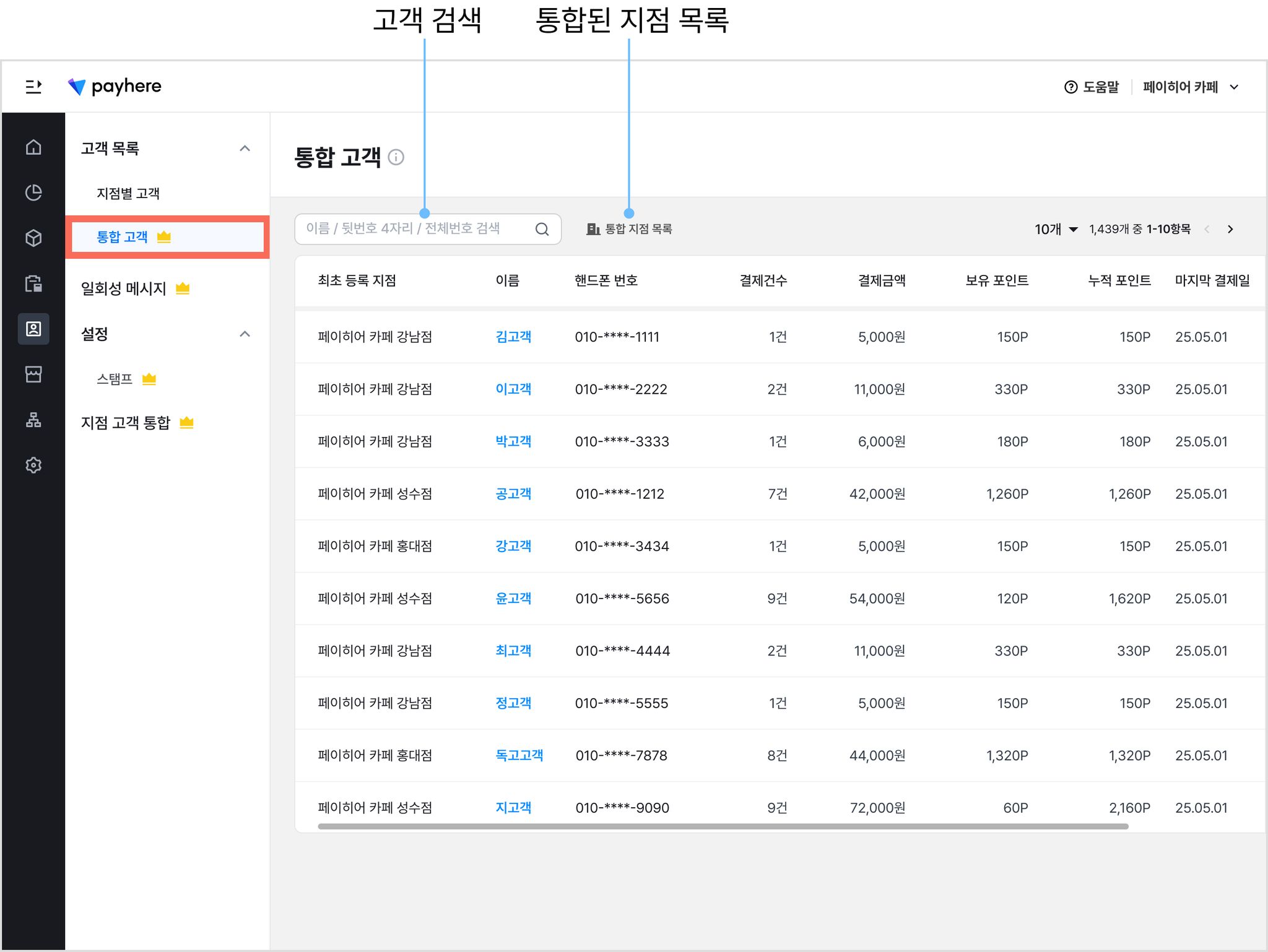Click the crown icon next to 일회성 메시지
Screen dimensions: 1268x952
183,288
